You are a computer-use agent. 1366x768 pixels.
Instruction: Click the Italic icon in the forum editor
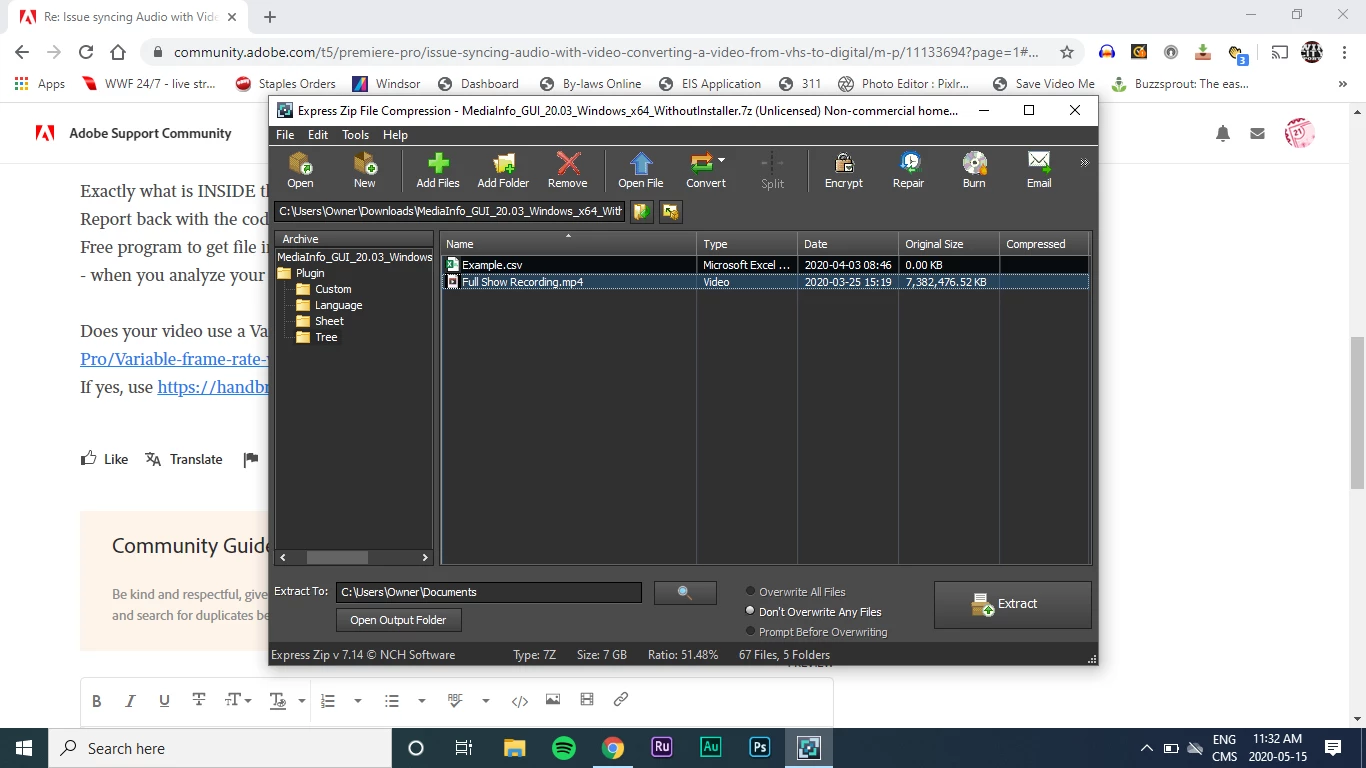click(130, 701)
